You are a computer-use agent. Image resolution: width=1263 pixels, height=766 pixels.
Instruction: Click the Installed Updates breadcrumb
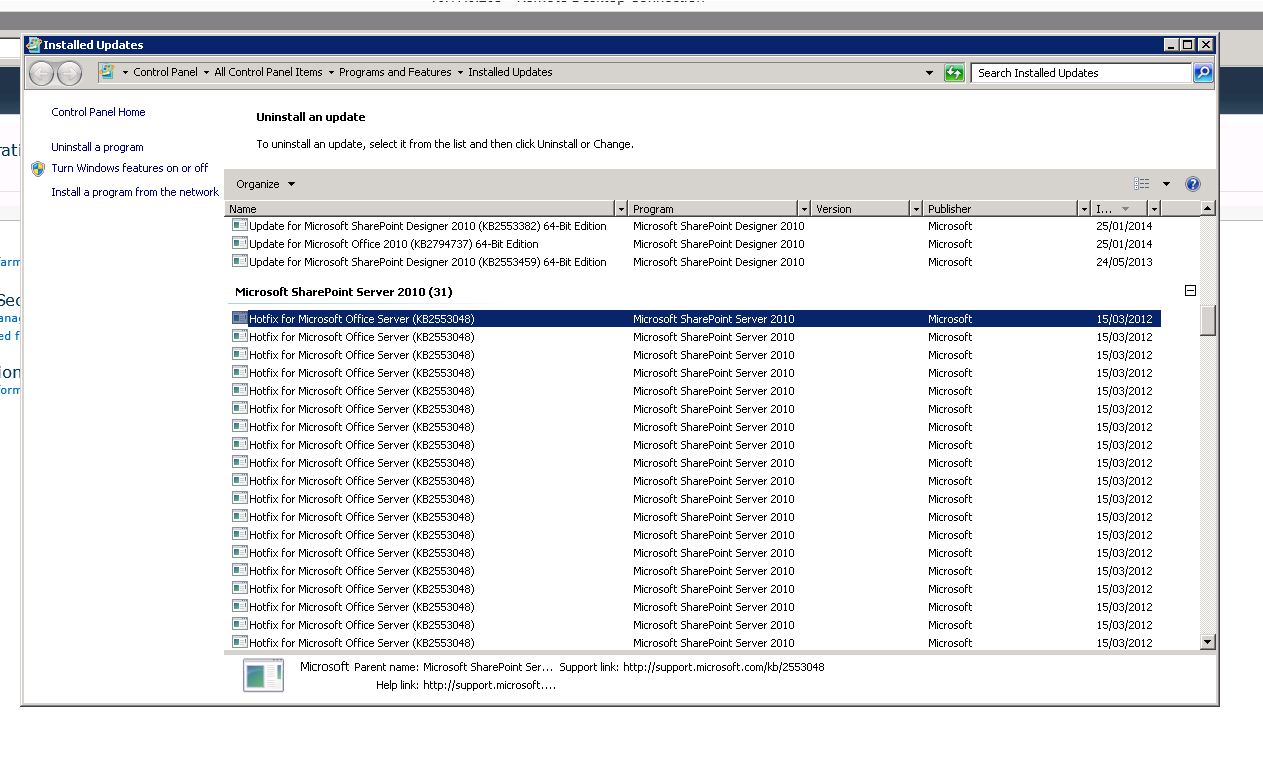[x=510, y=72]
